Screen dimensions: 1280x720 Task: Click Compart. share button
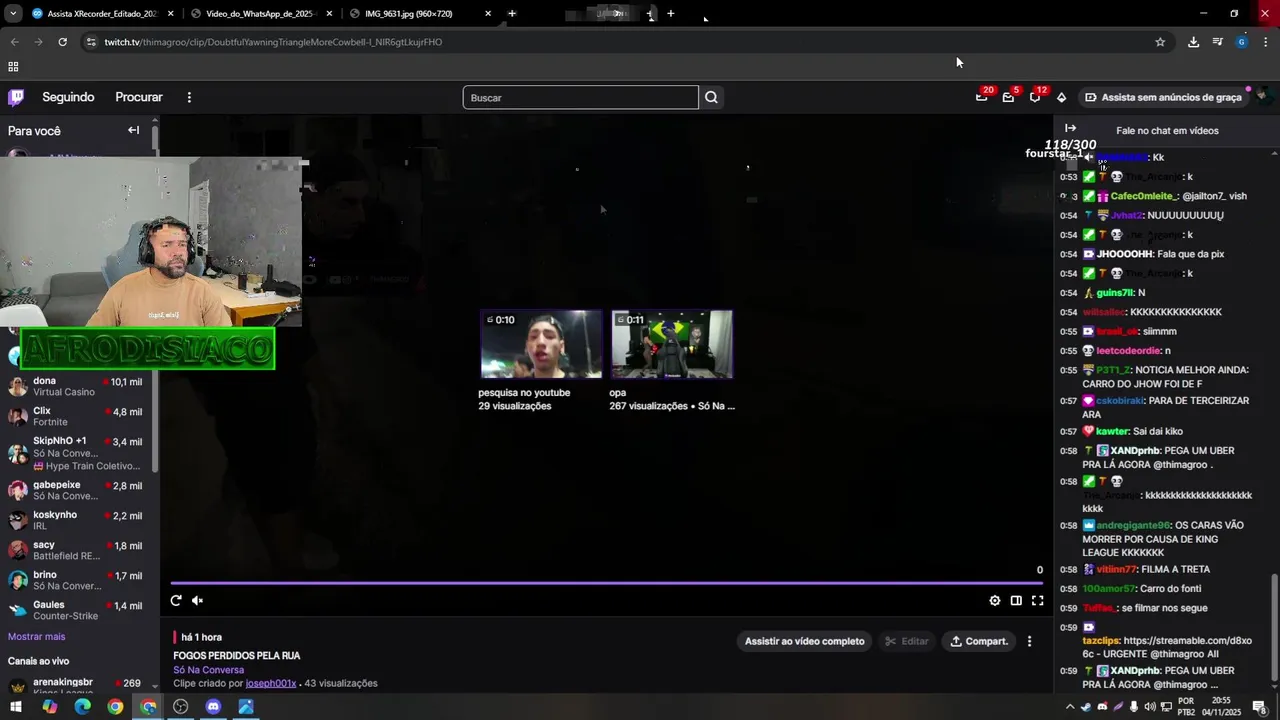pos(978,641)
